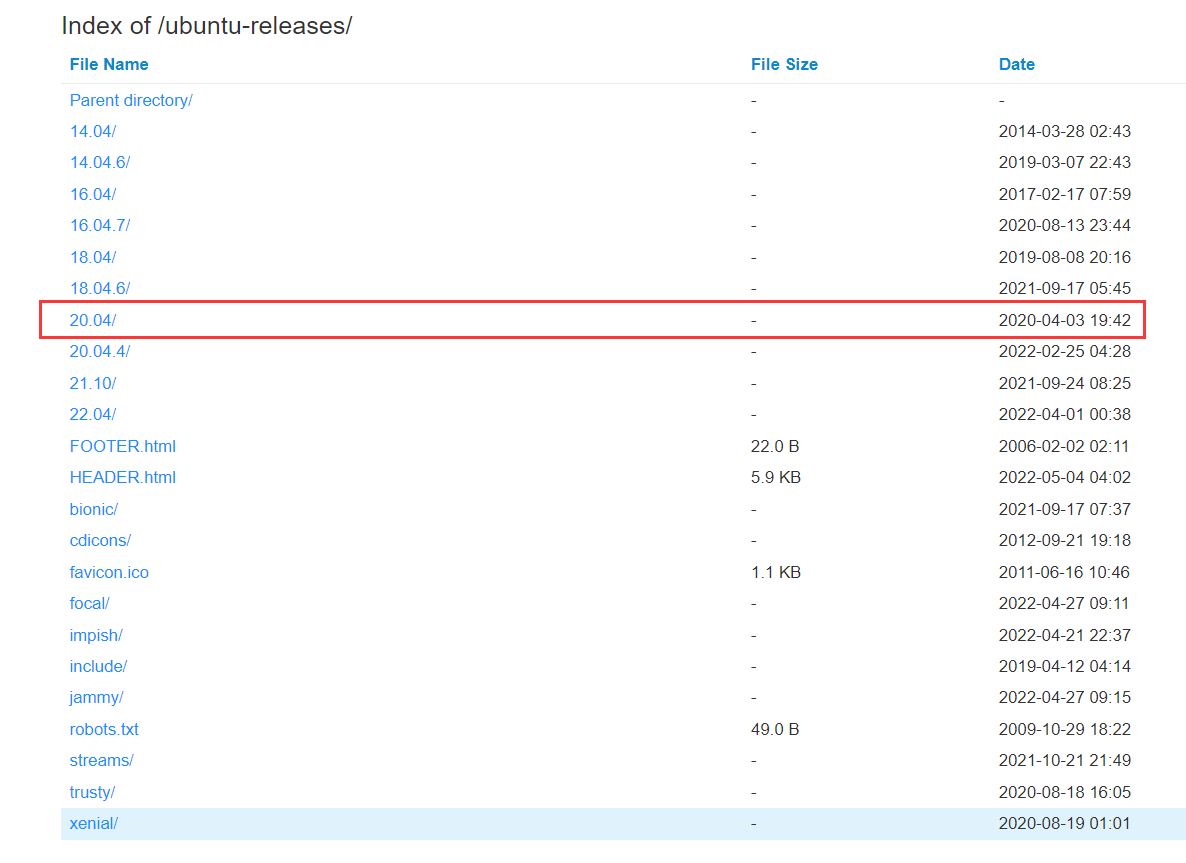This screenshot has width=1186, height=863.
Task: Click date 2022-04-27 09:15 of jammy/
Action: [1064, 697]
